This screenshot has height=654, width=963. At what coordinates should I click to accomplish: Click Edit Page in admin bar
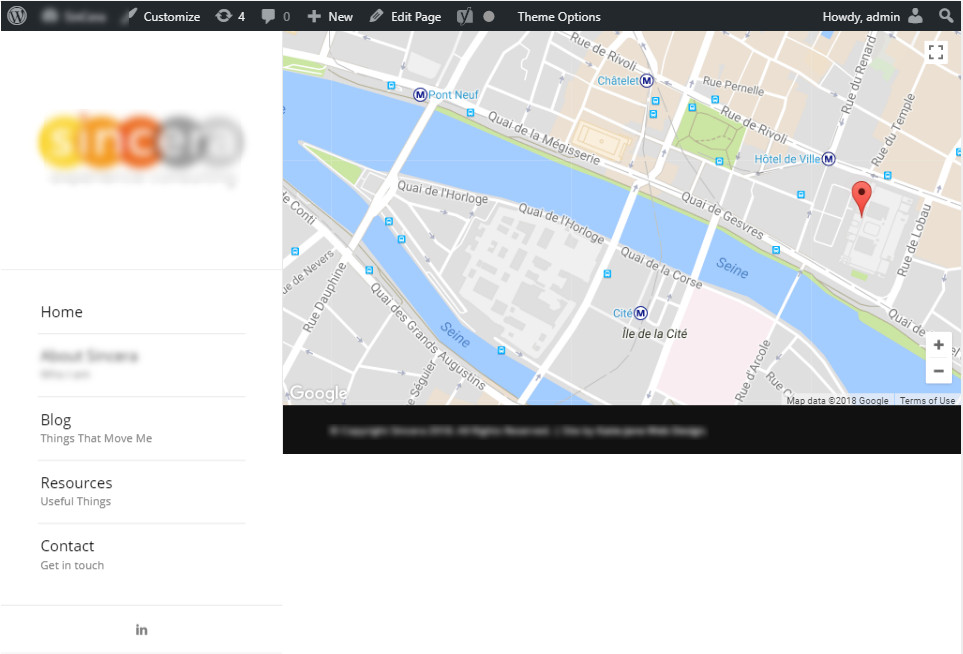pos(405,17)
